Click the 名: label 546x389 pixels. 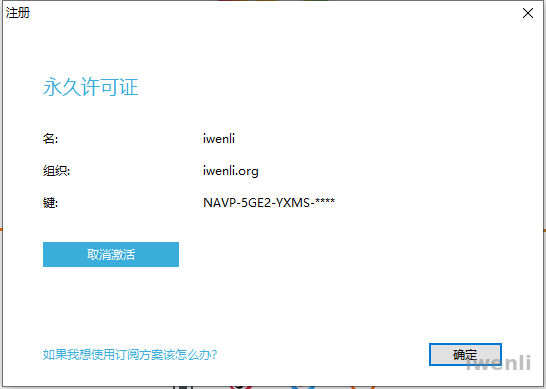[x=50, y=139]
